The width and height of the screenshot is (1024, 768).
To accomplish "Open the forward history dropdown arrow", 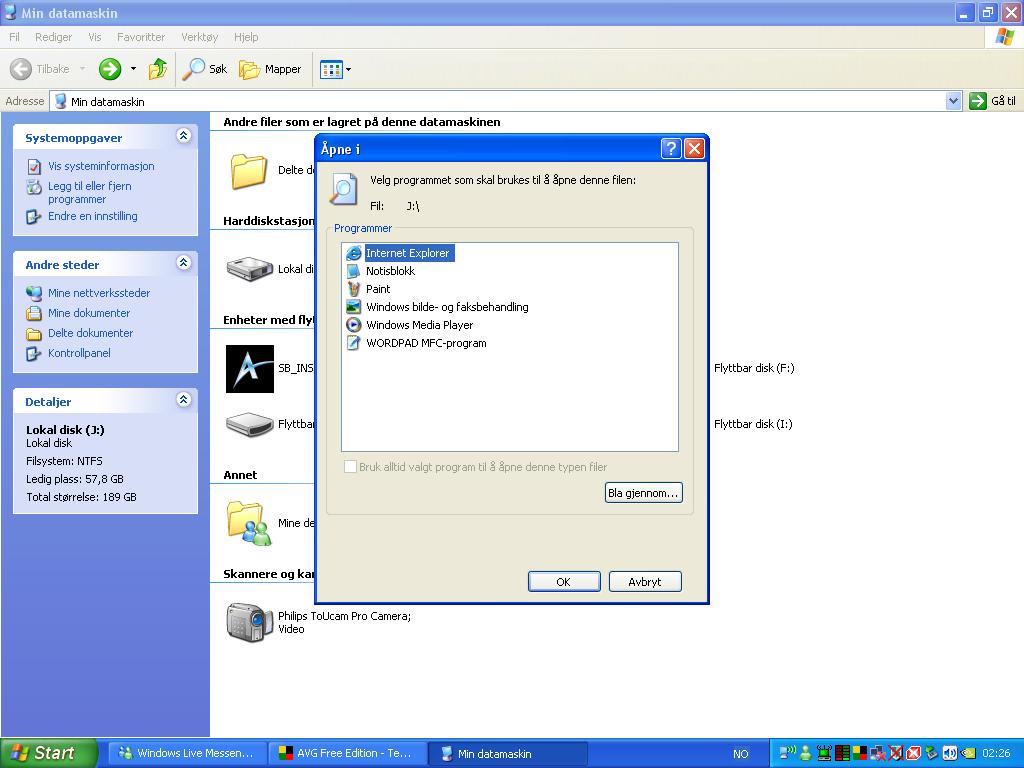I will (133, 69).
